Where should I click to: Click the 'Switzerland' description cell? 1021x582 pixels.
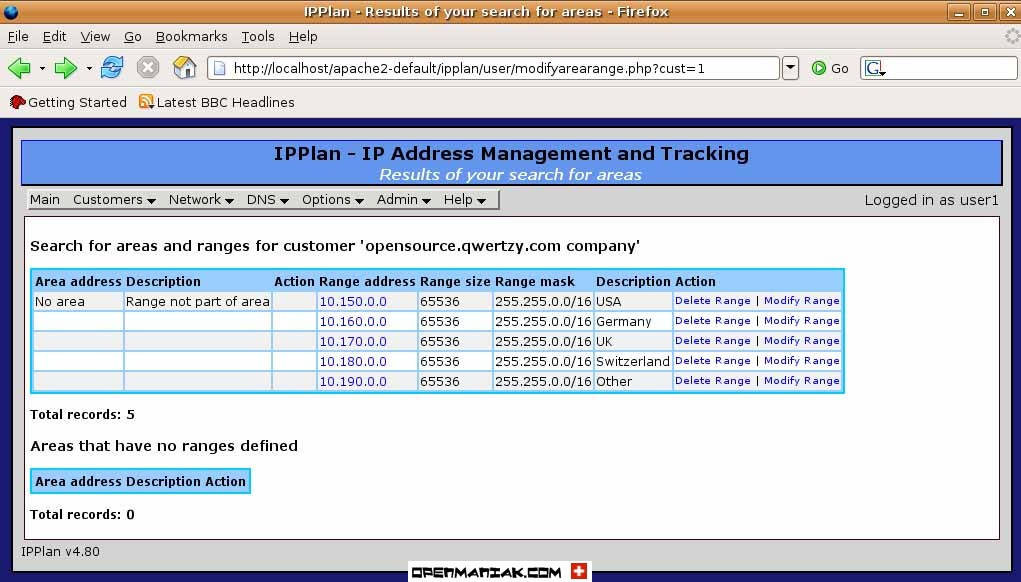pyautogui.click(x=633, y=361)
